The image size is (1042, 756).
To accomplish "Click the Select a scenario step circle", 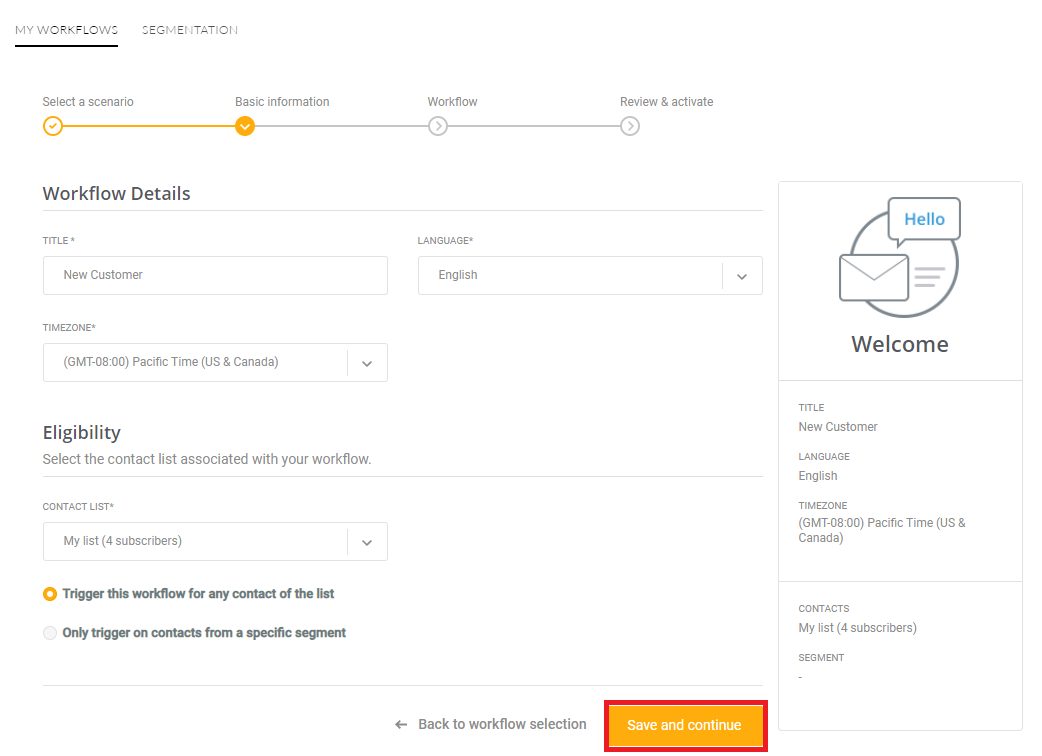I will click(x=52, y=126).
